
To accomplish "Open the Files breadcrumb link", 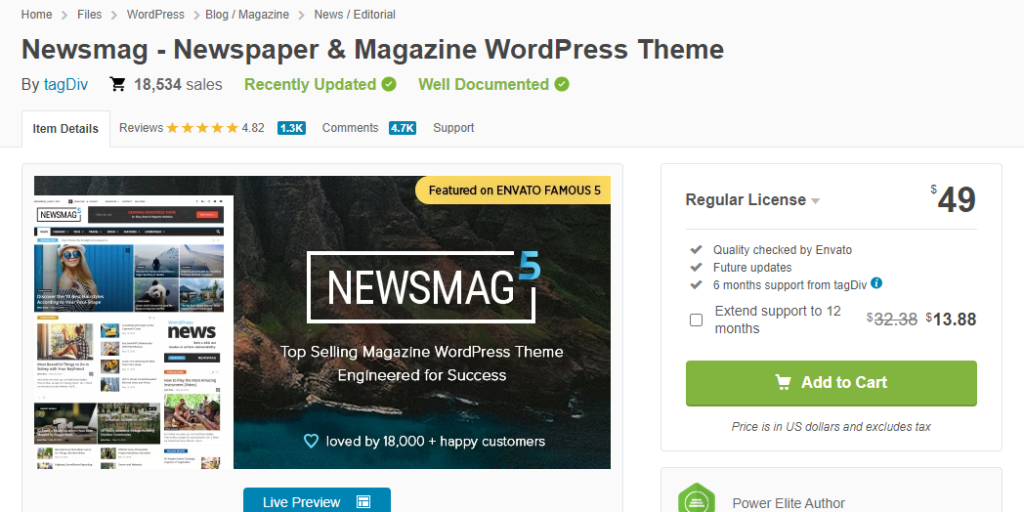I will 89,14.
